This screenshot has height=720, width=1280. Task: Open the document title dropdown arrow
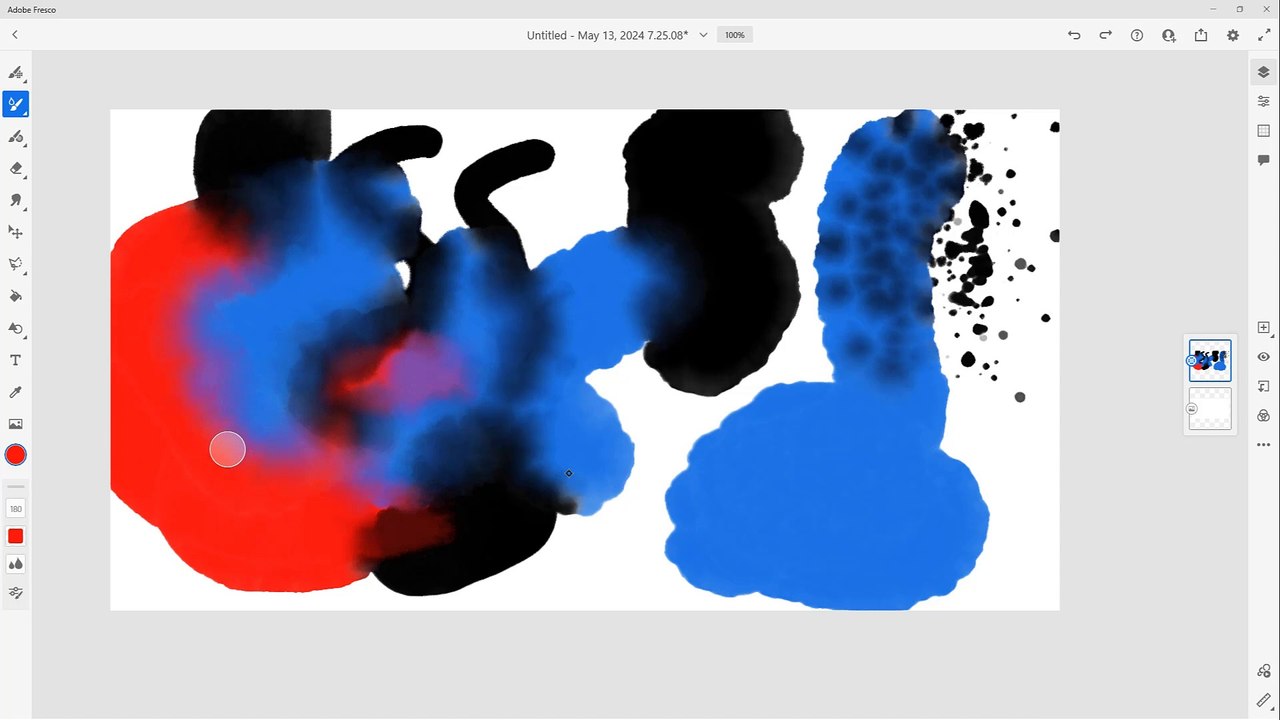tap(703, 35)
